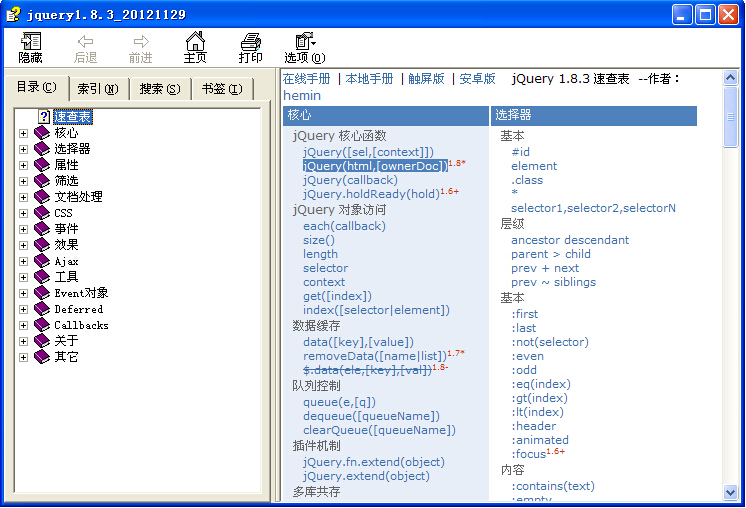Click the scrollbar down arrow in content pane
The image size is (746, 508).
click(730, 492)
